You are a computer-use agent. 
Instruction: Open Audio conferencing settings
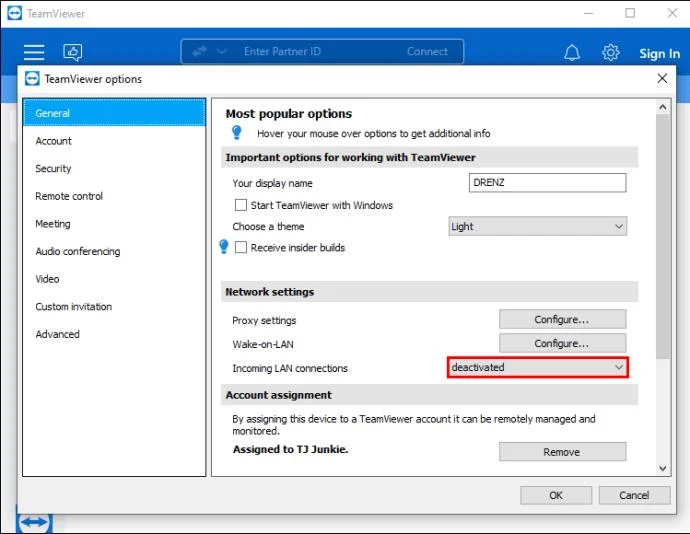pyautogui.click(x=114, y=251)
